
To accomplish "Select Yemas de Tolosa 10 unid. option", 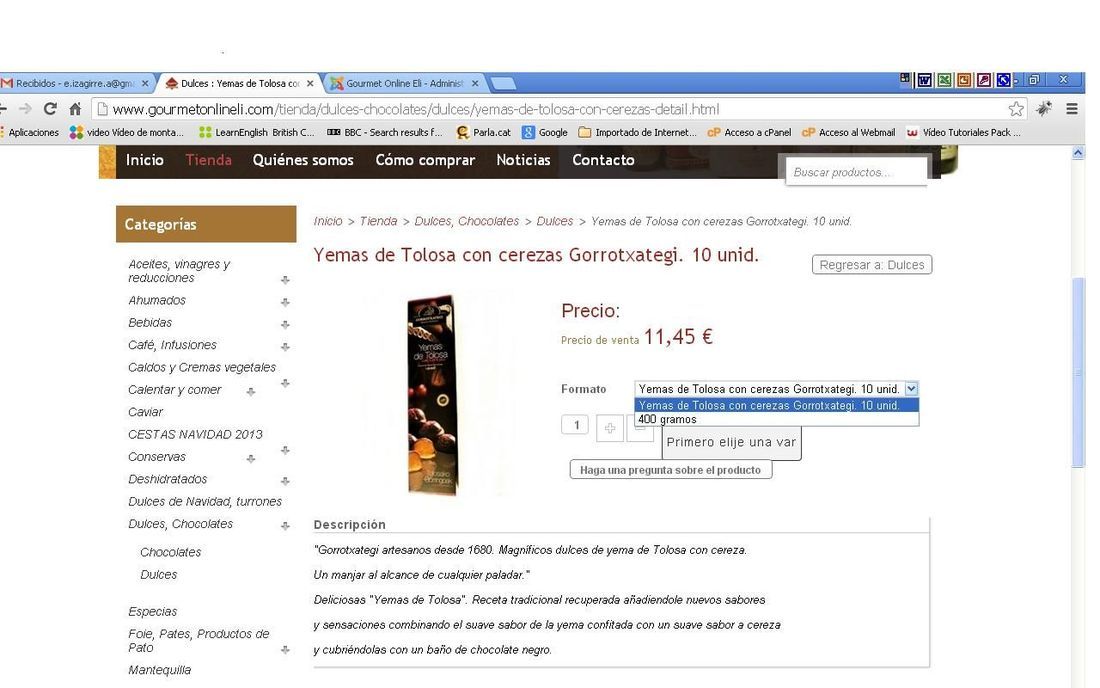I will 777,405.
